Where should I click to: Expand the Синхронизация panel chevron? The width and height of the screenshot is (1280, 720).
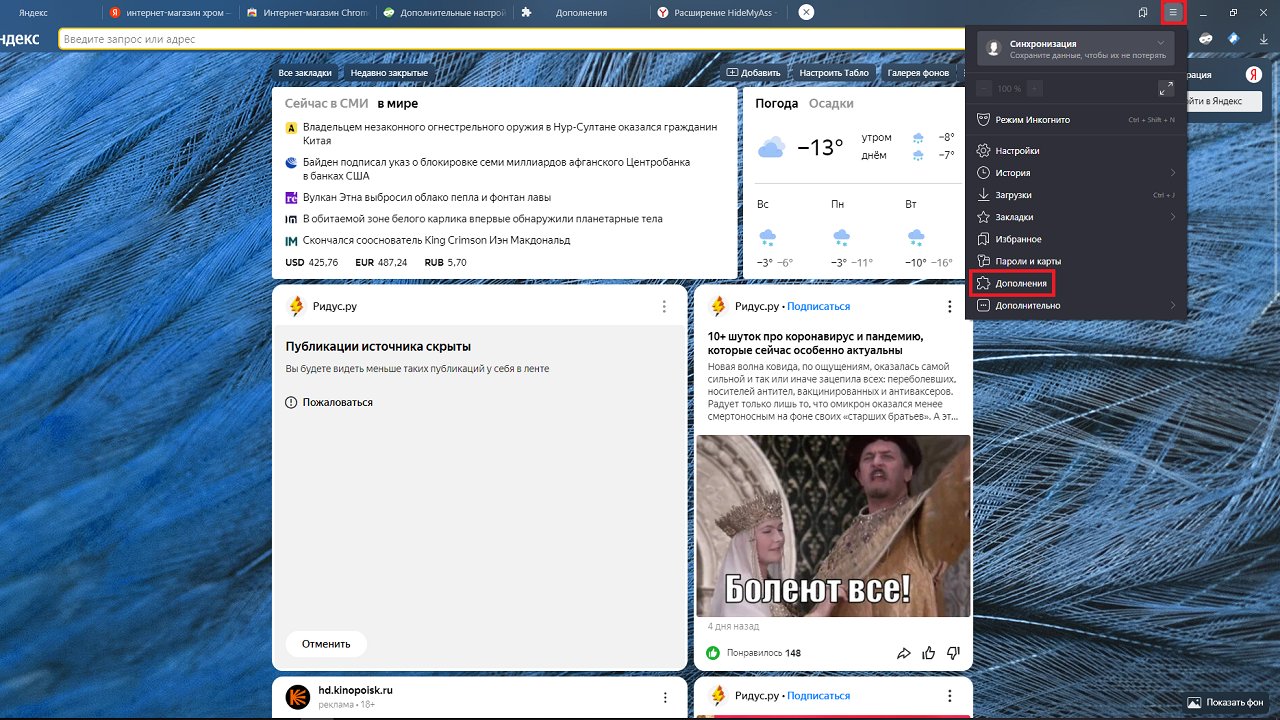point(1160,43)
